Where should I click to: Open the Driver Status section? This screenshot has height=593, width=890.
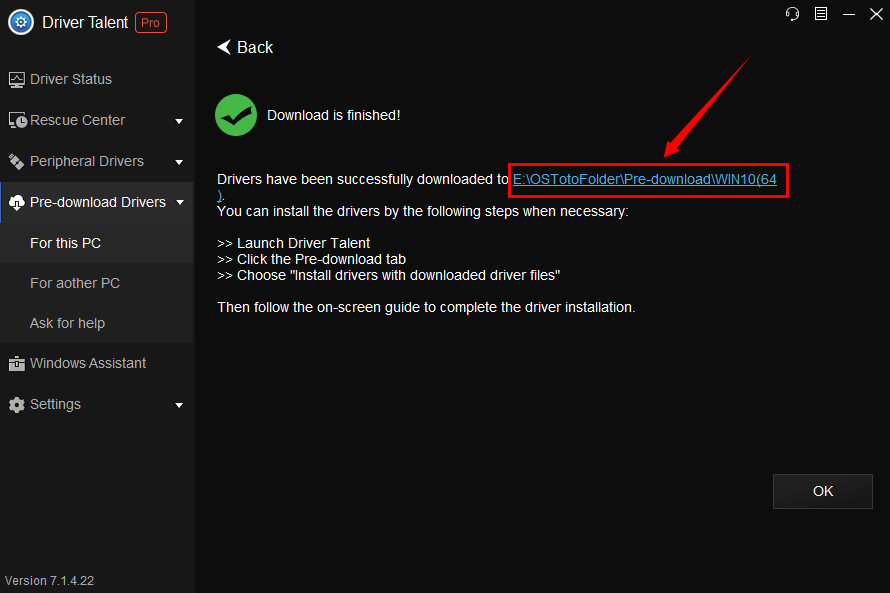click(x=96, y=79)
